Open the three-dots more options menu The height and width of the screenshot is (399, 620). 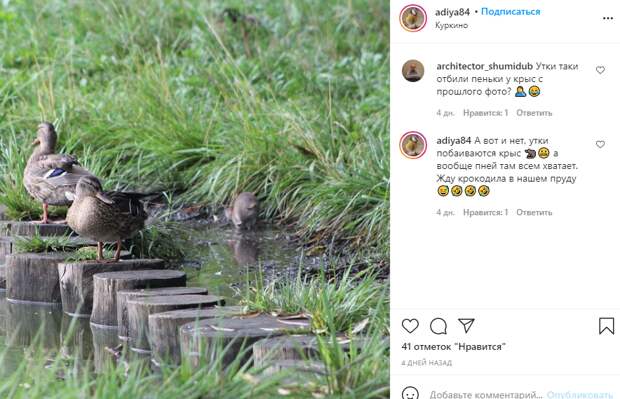point(608,19)
